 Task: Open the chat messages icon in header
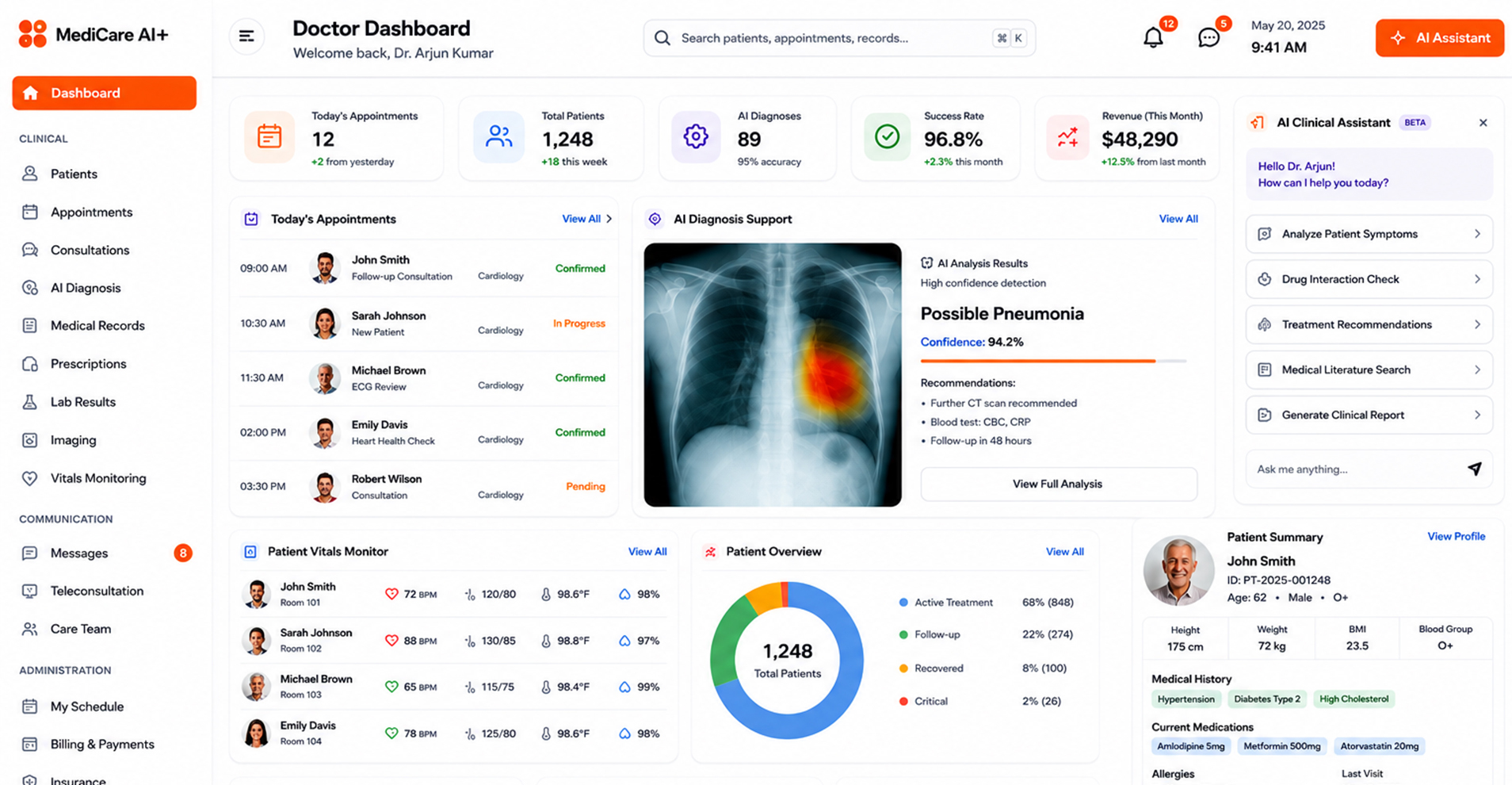tap(1208, 37)
